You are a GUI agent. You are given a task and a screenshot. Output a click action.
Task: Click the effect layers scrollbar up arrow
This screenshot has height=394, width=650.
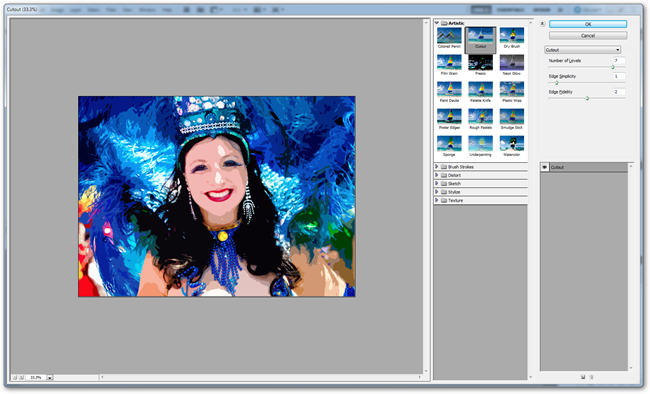click(631, 166)
